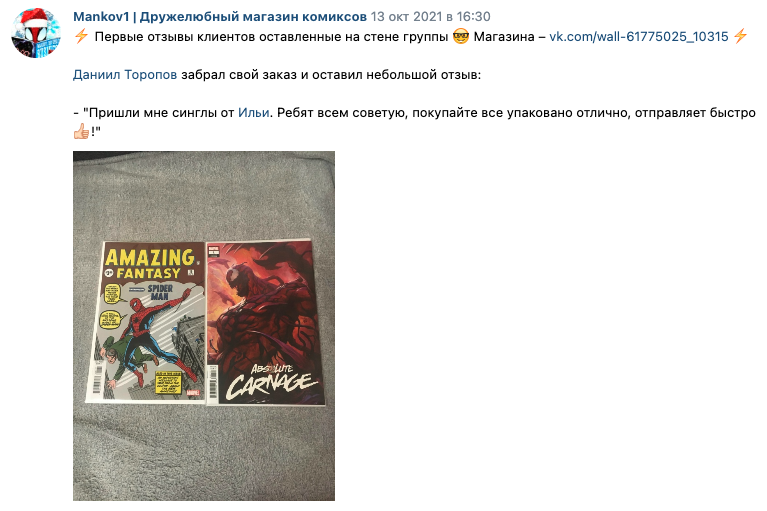This screenshot has width=767, height=511.
Task: Click the barcode on the Absolute Carnage cover
Action: click(x=213, y=381)
